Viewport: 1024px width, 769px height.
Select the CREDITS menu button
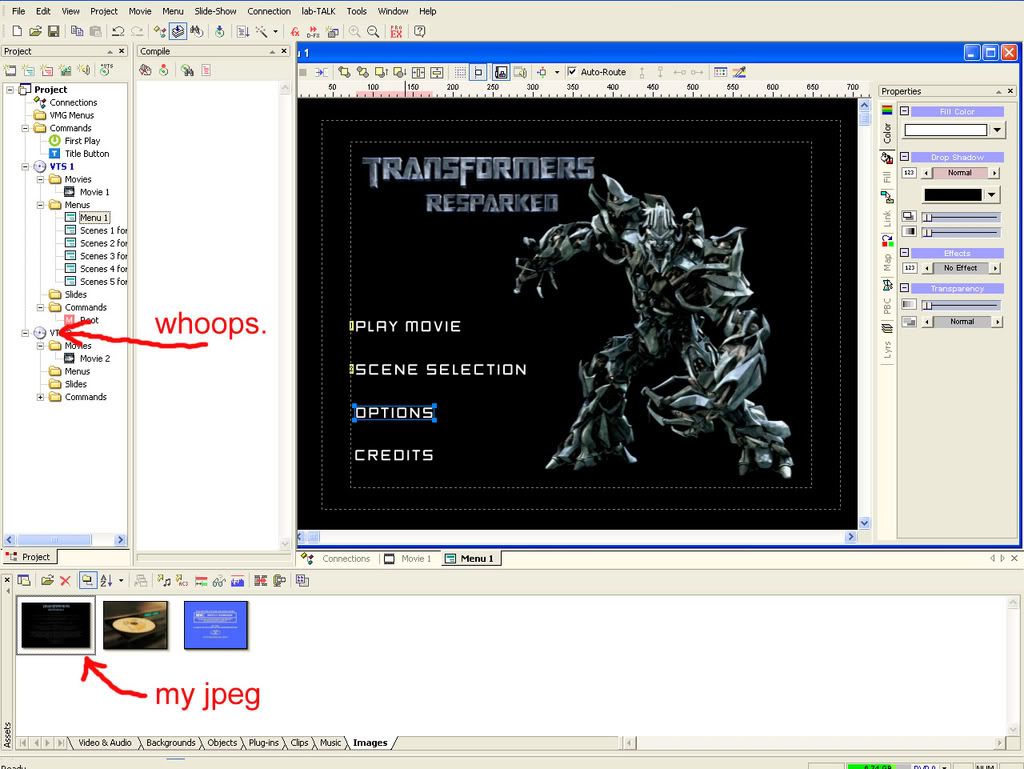pos(394,455)
